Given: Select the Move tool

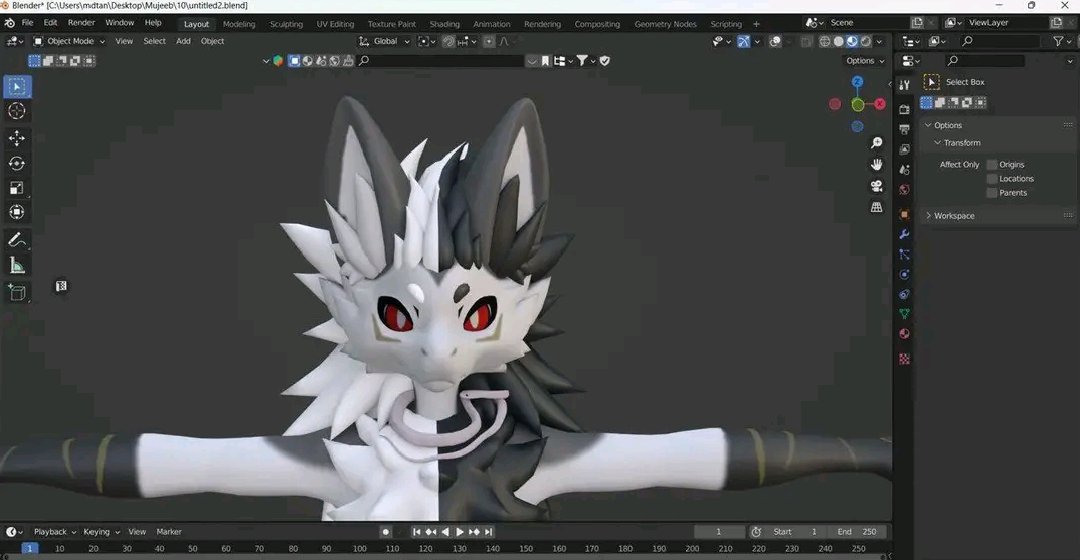Looking at the screenshot, I should tap(17, 138).
